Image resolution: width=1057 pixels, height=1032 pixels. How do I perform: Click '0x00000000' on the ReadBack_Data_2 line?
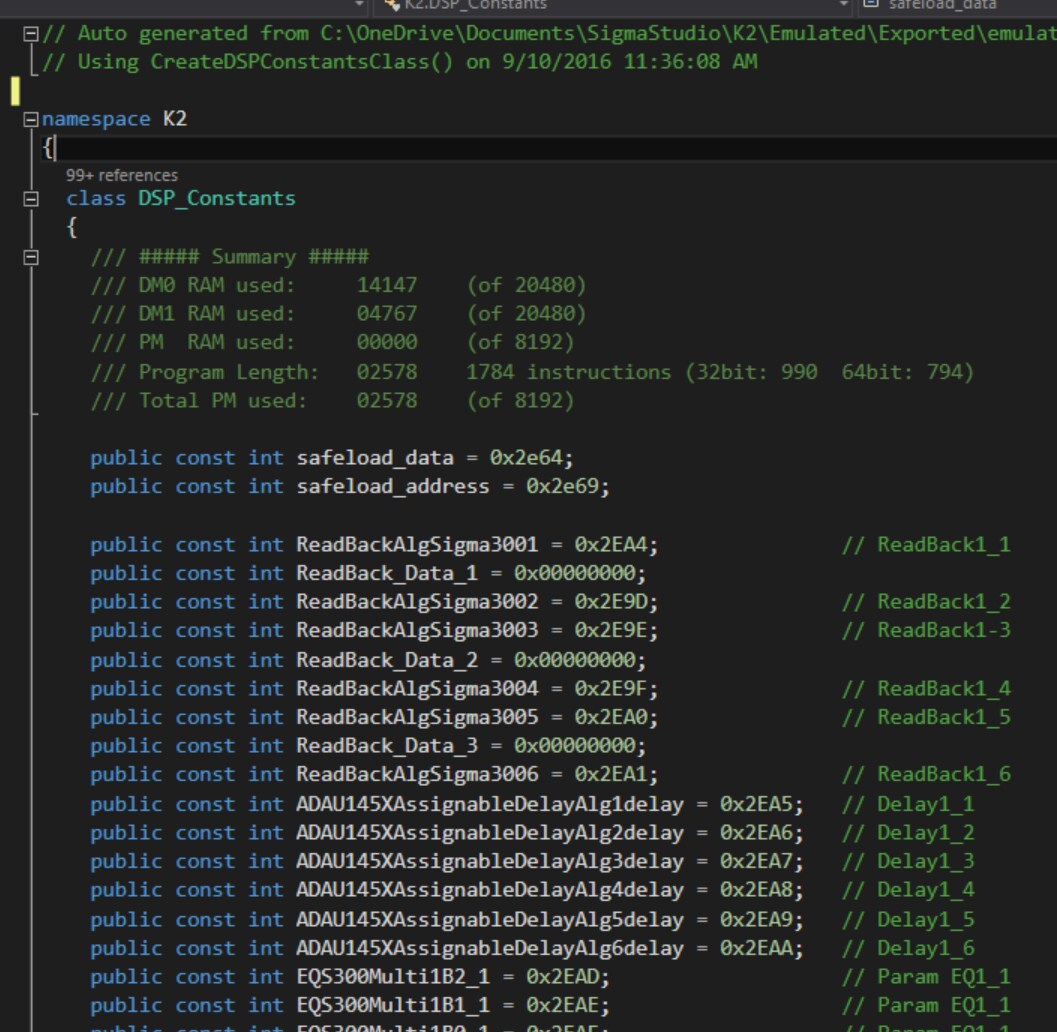(575, 660)
